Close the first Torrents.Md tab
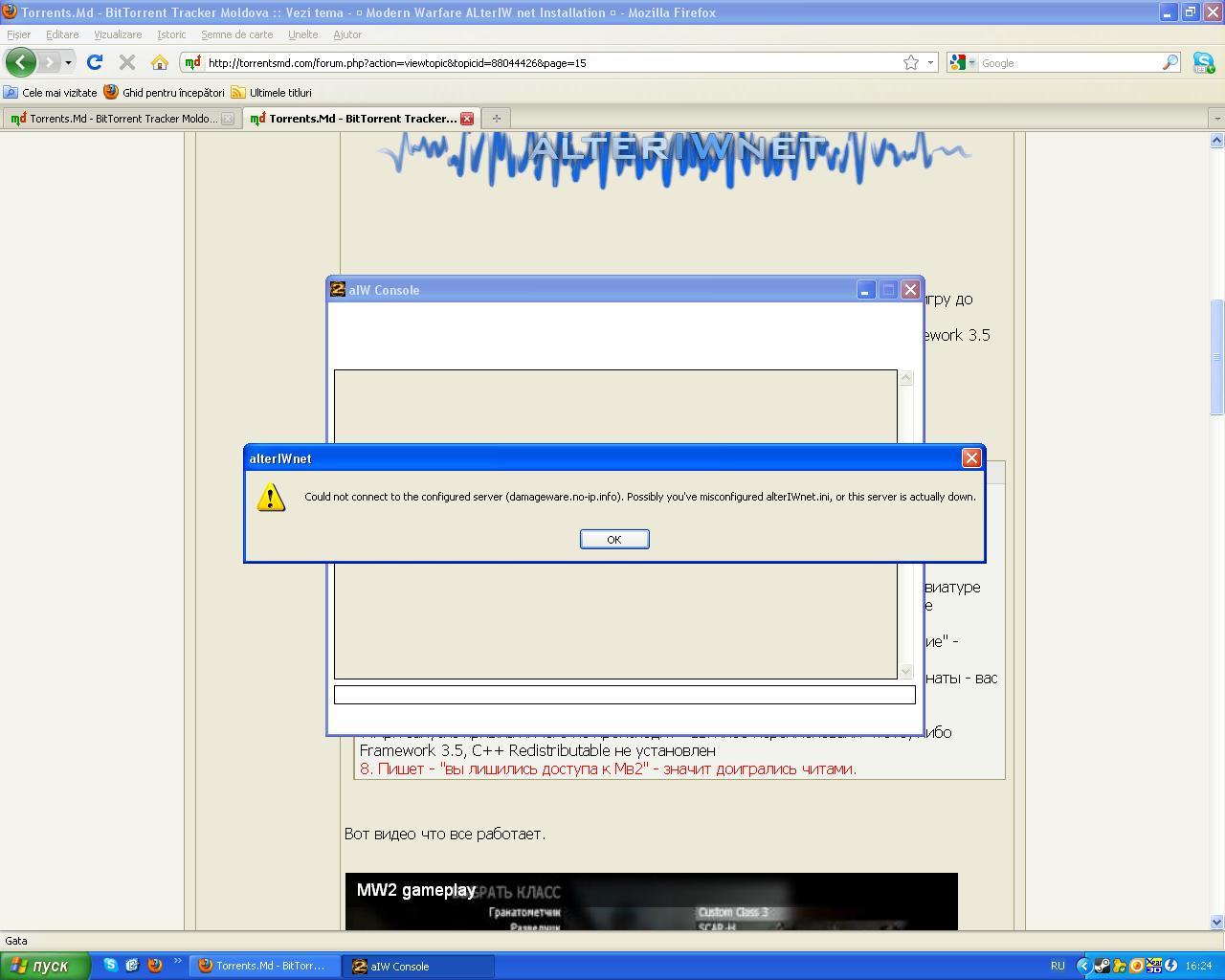Viewport: 1225px width, 980px height. (228, 119)
